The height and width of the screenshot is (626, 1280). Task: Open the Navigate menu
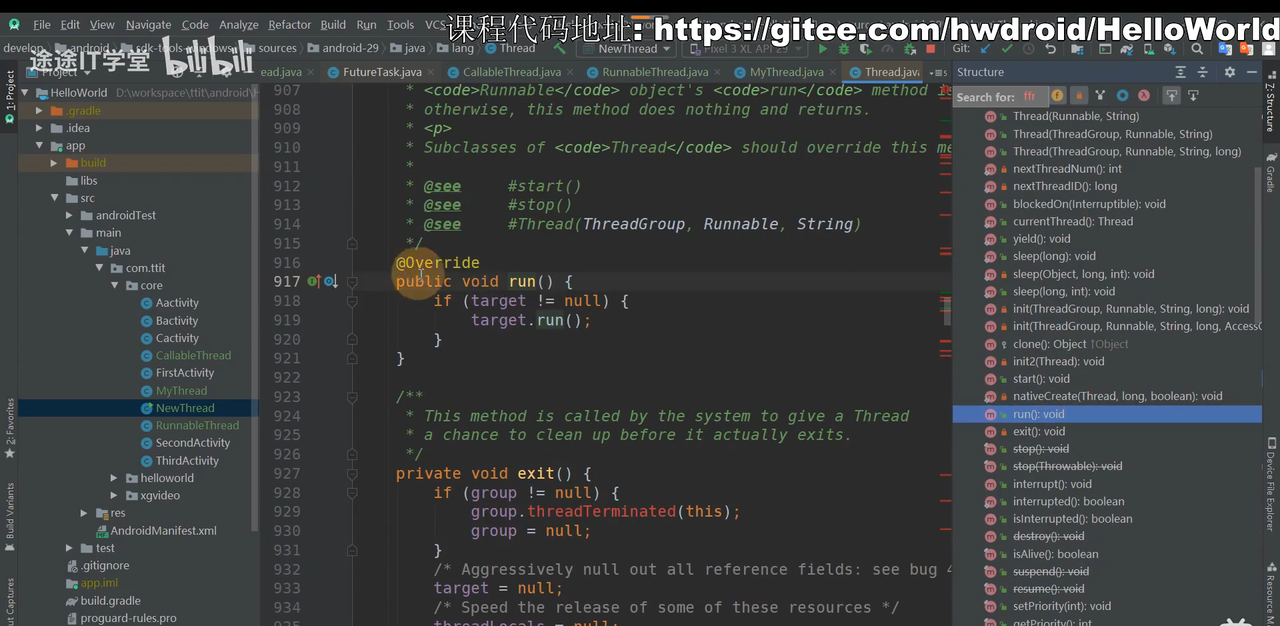(148, 24)
